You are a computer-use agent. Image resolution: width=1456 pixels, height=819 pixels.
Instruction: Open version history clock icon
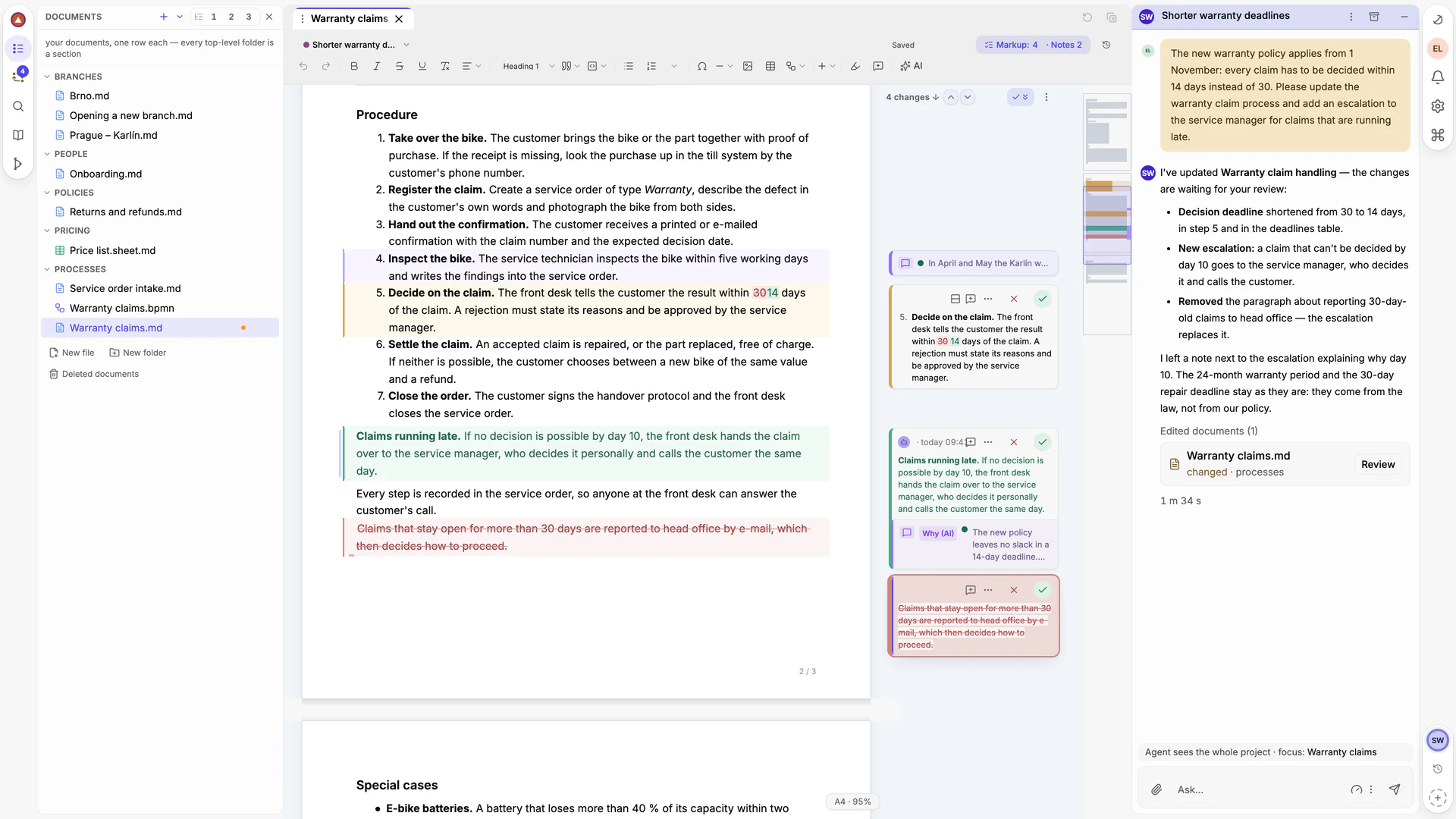click(x=1106, y=45)
